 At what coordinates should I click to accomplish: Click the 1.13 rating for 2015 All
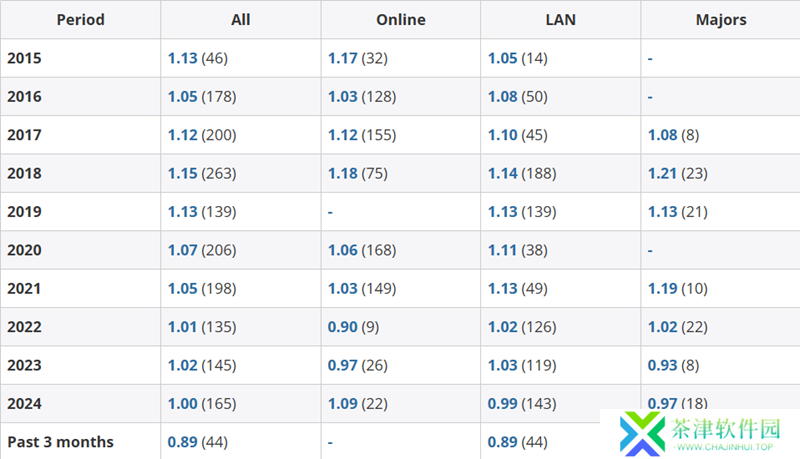point(182,59)
